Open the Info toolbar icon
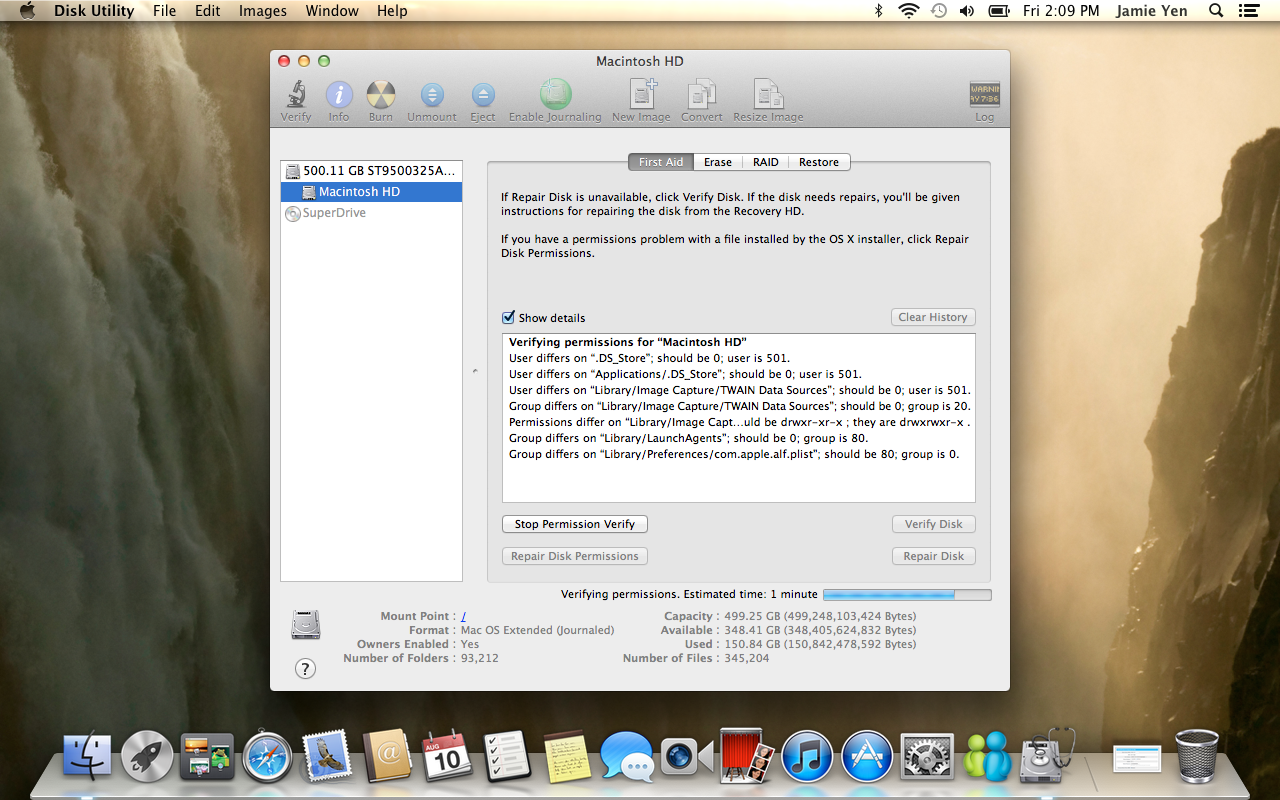The width and height of the screenshot is (1280, 800). 339,95
